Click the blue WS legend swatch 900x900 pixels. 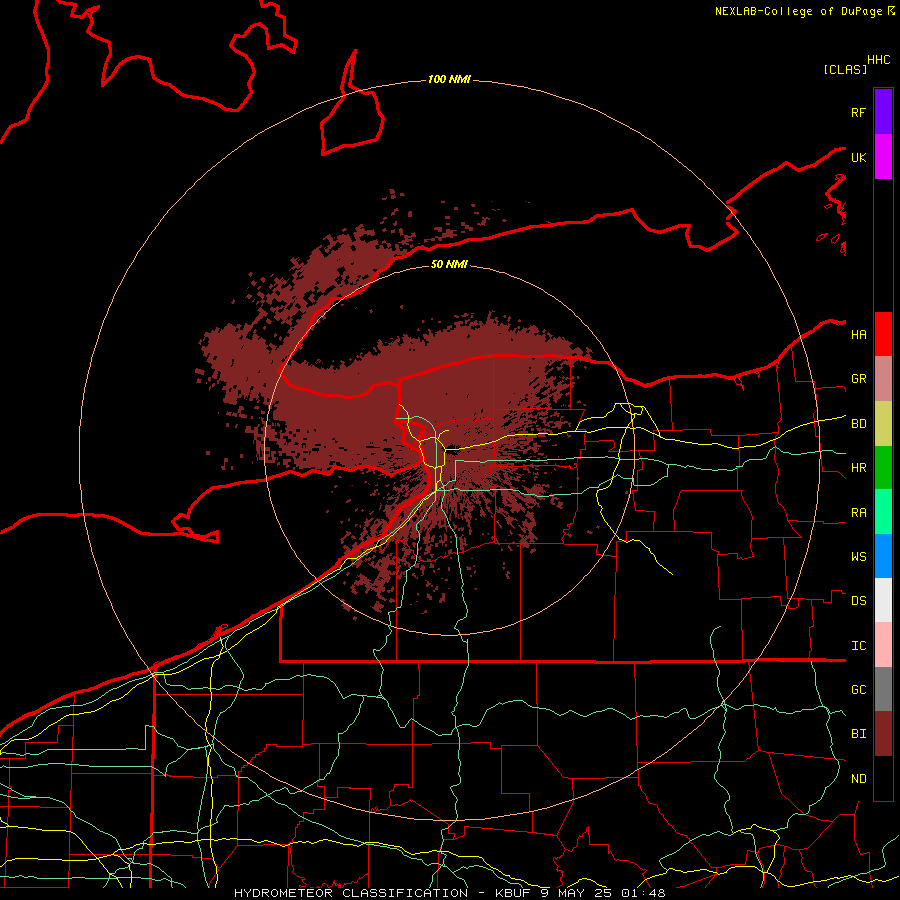coord(883,556)
